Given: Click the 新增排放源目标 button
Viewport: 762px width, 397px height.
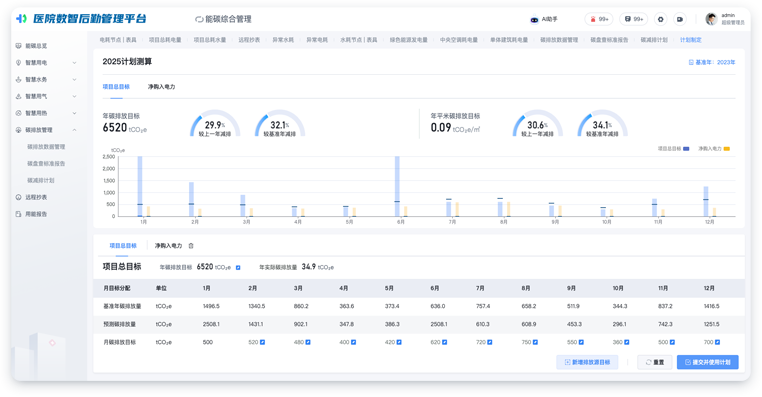Looking at the screenshot, I should [587, 362].
